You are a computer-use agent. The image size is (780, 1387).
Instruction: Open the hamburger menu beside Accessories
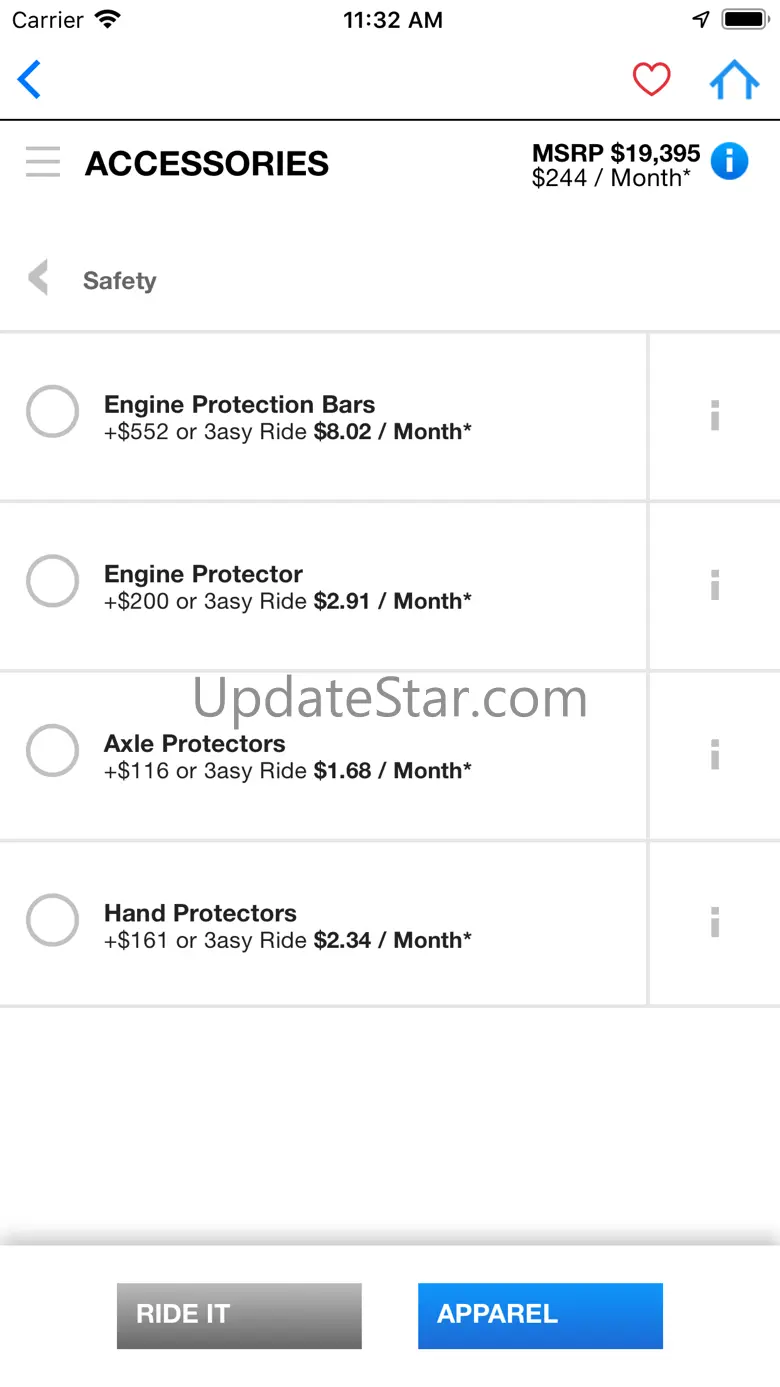(43, 162)
